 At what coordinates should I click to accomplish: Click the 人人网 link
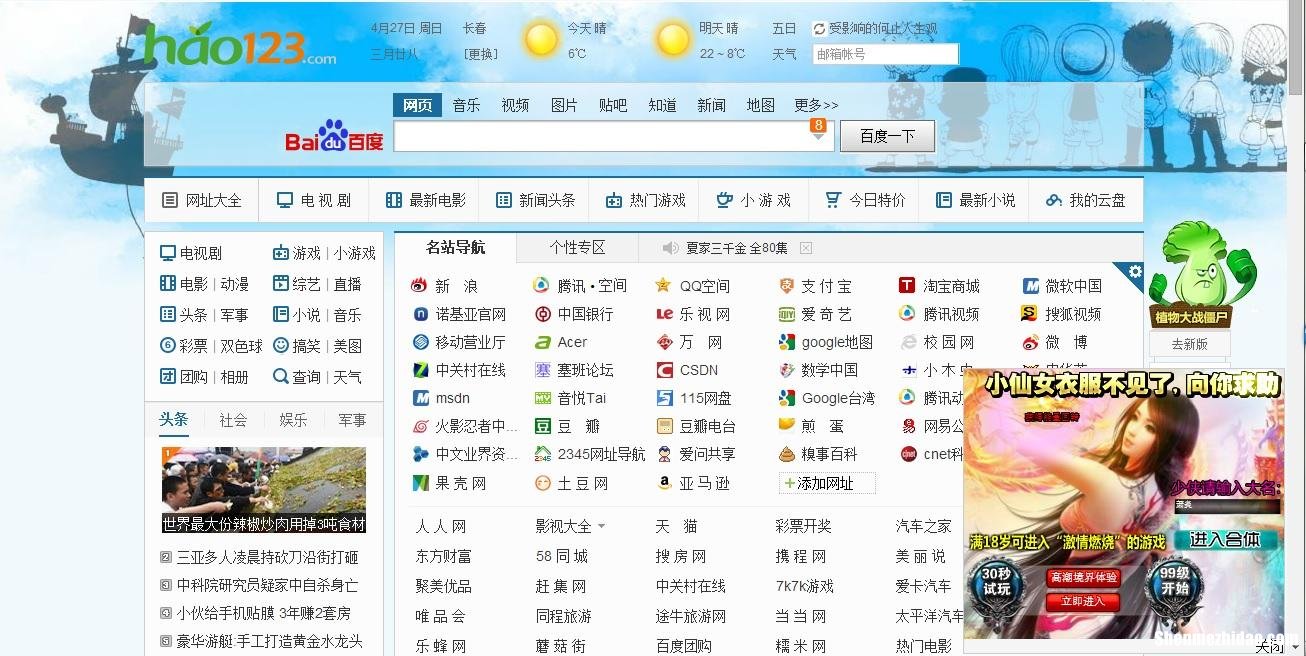441,526
